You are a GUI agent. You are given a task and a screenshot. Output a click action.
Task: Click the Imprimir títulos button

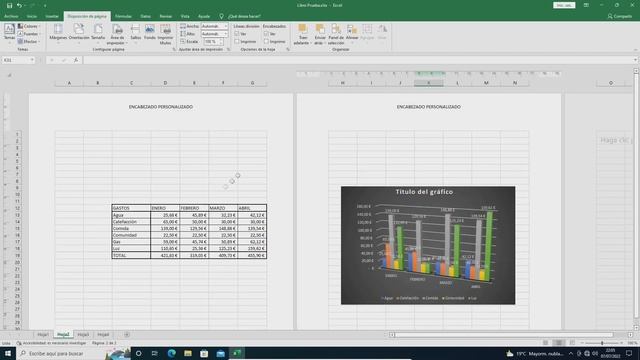(165, 34)
